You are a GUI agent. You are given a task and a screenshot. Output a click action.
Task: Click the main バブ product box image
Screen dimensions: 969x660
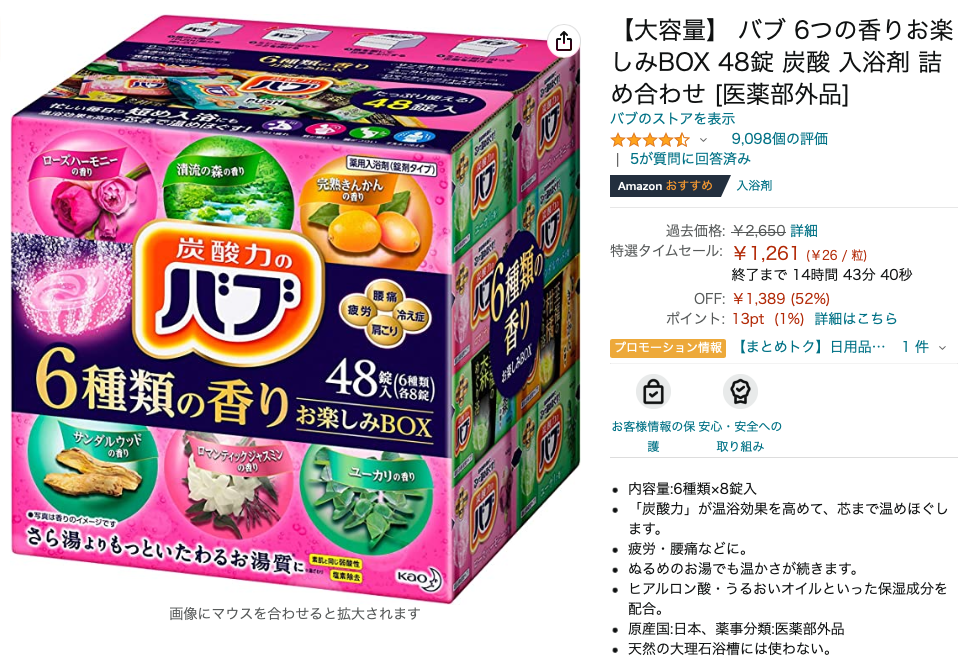tap(295, 307)
